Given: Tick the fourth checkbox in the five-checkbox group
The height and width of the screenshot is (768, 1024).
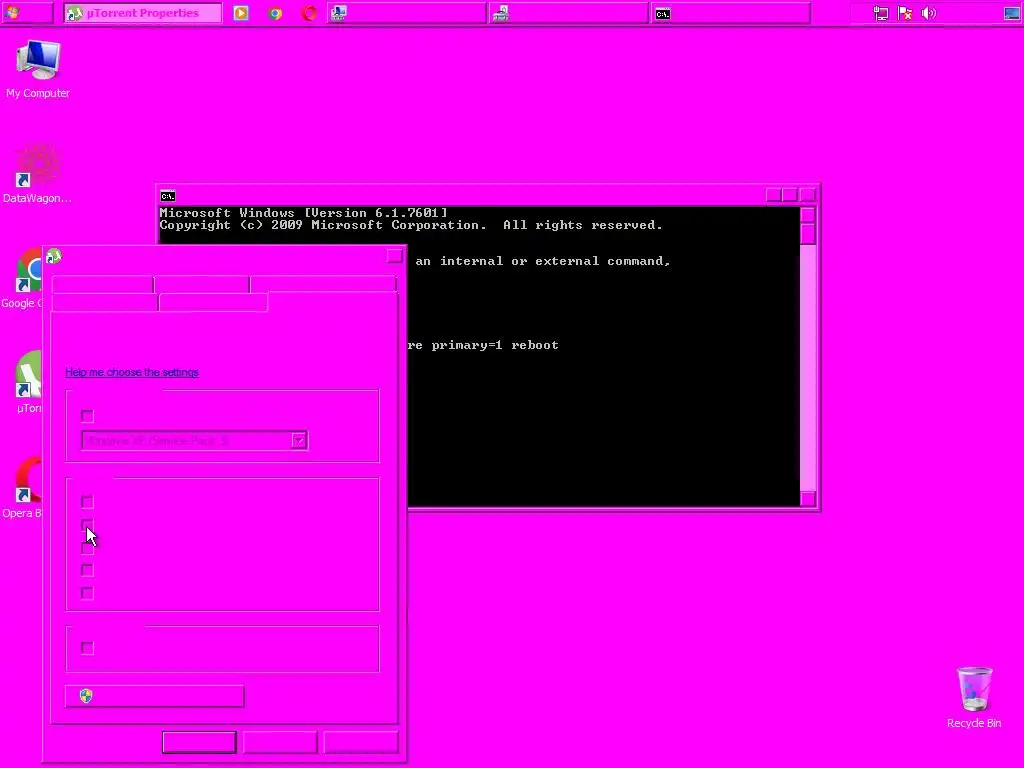Looking at the screenshot, I should [x=88, y=570].
